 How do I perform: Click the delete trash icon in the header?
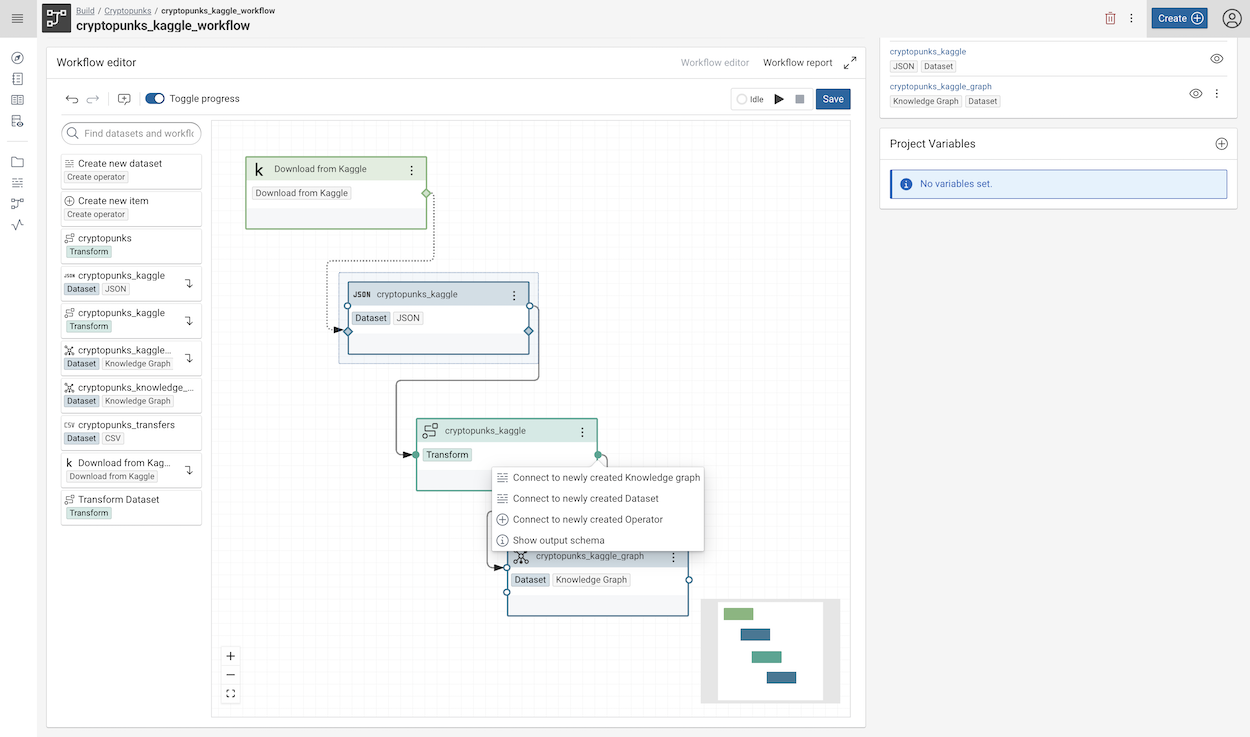coord(1110,17)
